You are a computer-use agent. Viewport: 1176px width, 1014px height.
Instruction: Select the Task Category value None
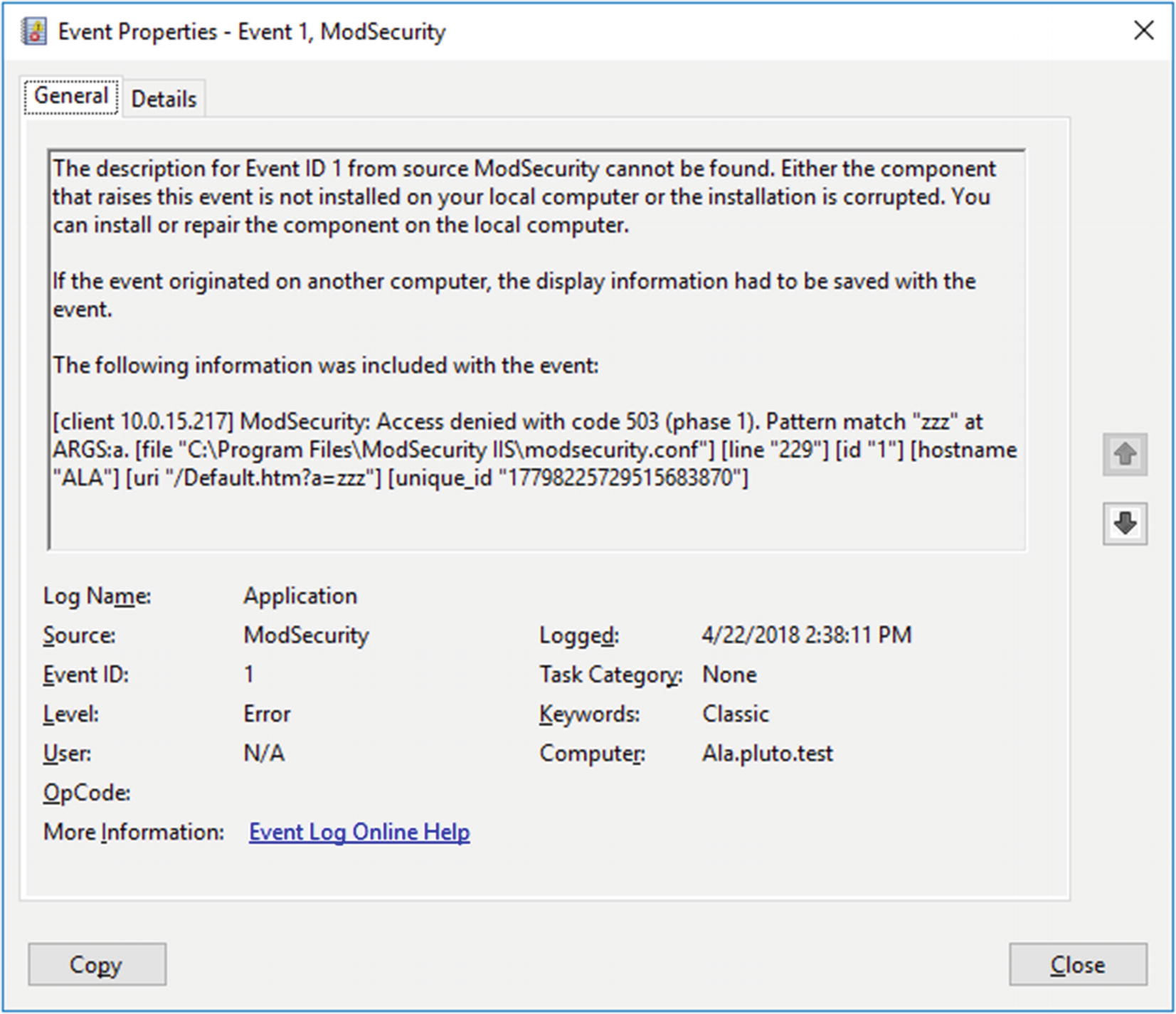729,674
